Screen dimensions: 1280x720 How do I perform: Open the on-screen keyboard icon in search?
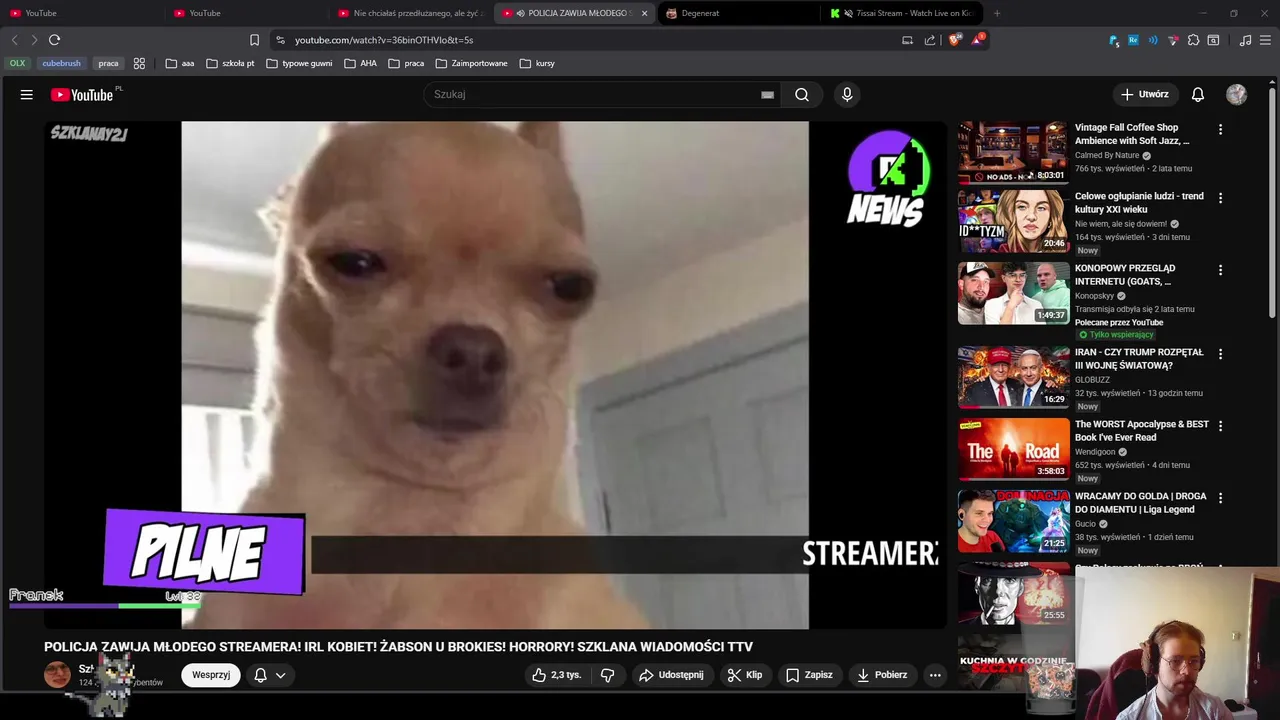pos(767,95)
